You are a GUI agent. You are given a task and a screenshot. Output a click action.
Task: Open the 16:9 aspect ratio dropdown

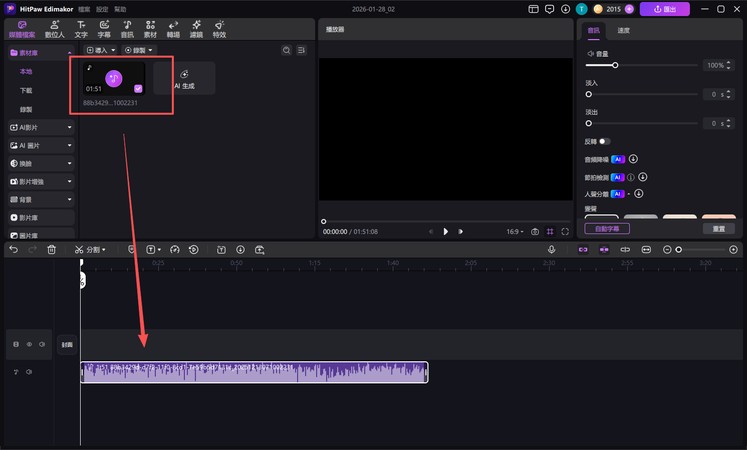click(x=516, y=231)
